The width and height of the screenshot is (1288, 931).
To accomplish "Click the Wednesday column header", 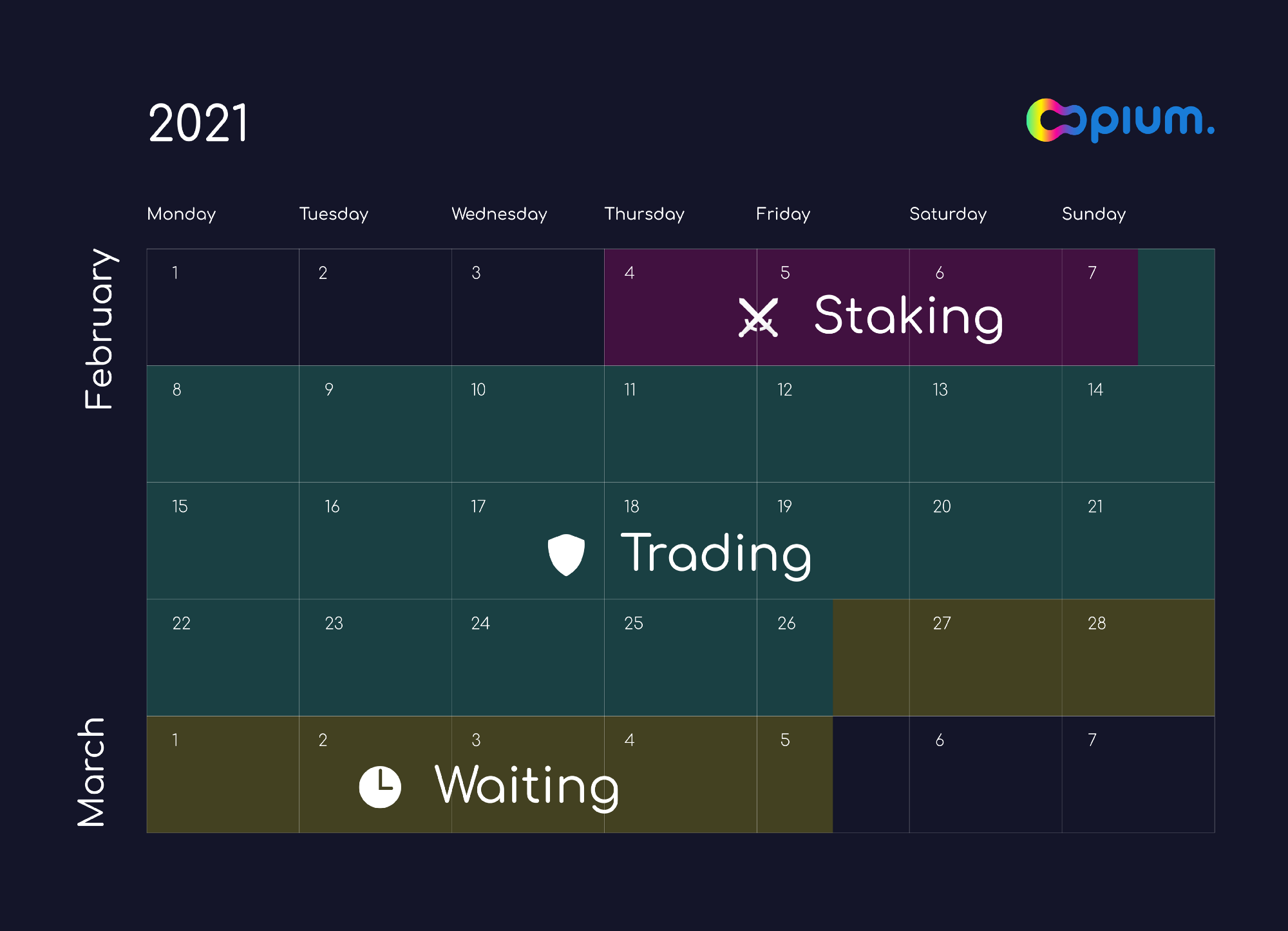I will 499,214.
